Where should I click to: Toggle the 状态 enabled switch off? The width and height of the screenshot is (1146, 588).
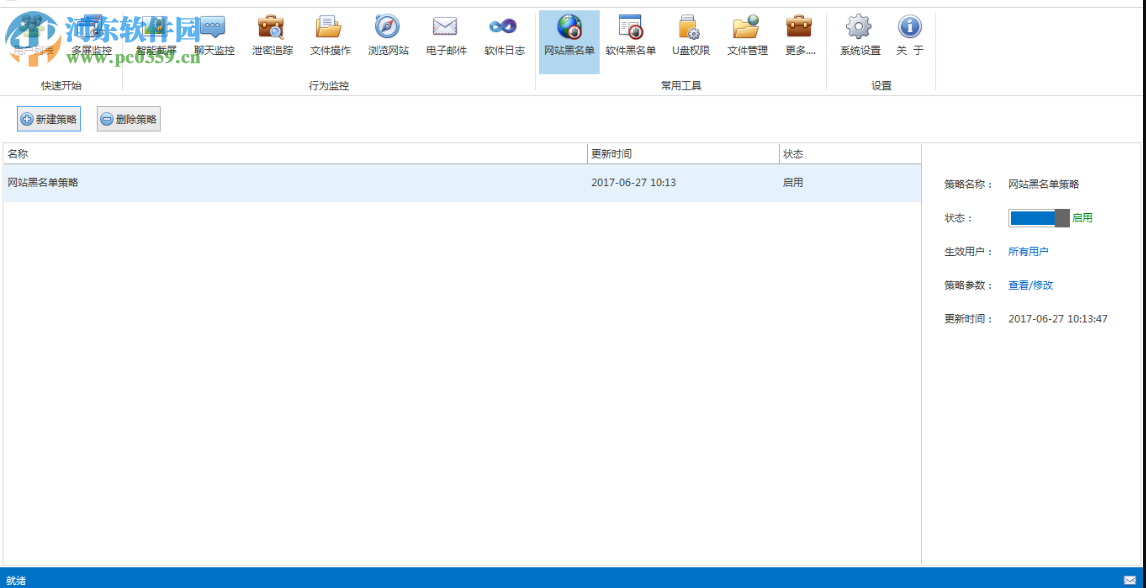point(1039,218)
